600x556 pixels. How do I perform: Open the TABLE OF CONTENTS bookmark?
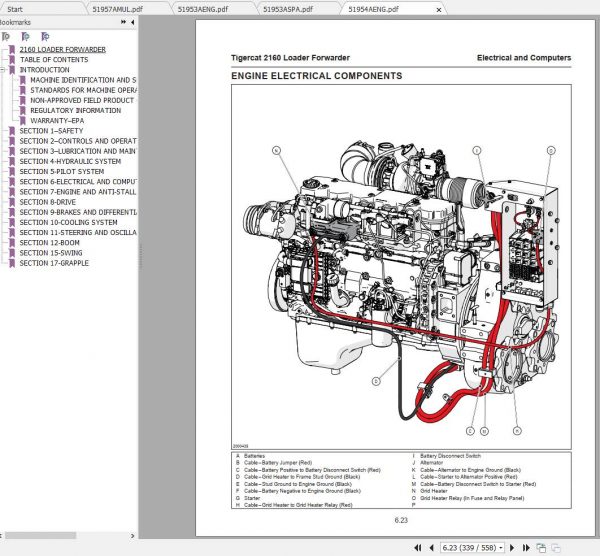(x=54, y=60)
